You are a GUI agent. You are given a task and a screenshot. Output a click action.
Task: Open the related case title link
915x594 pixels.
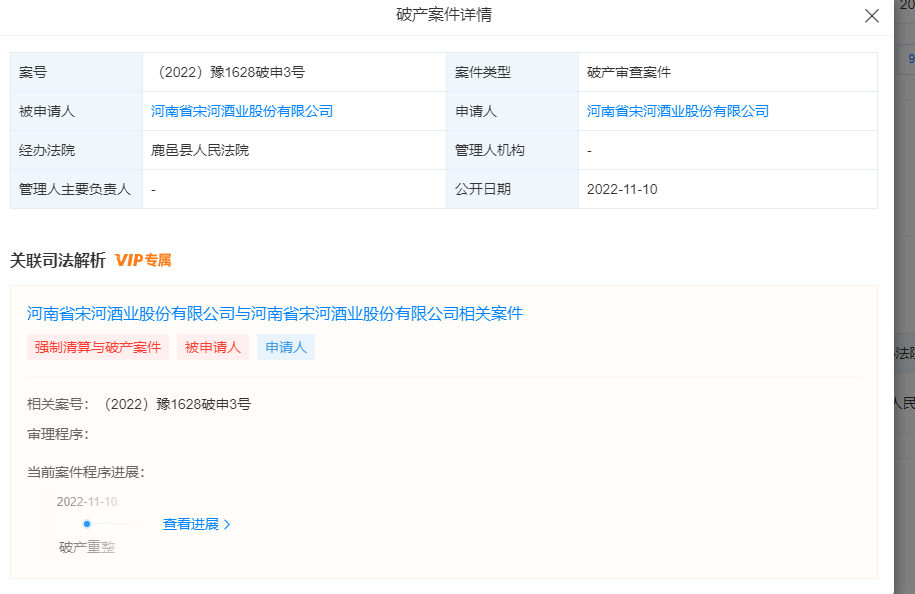click(275, 313)
